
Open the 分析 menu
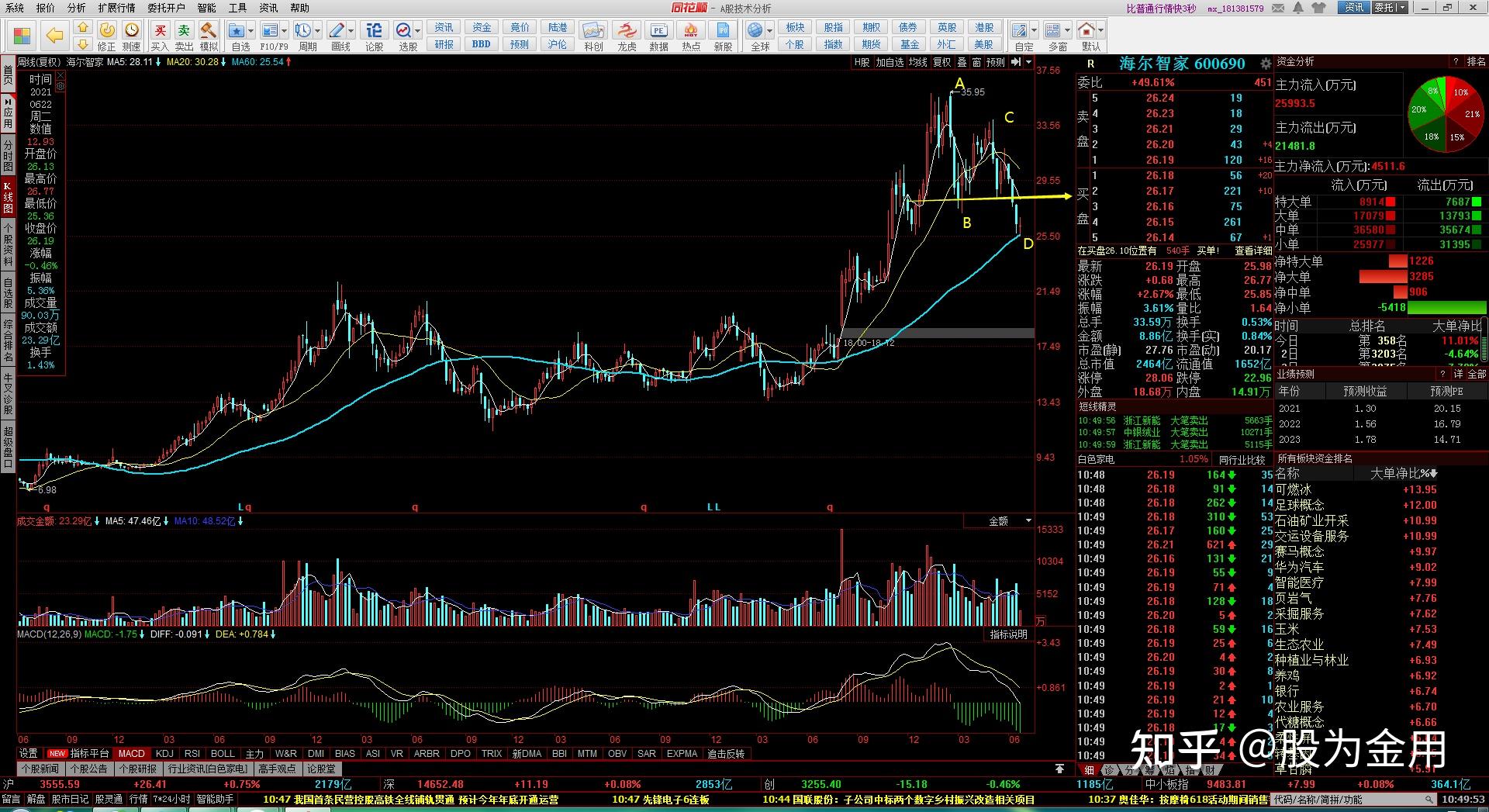pos(76,8)
